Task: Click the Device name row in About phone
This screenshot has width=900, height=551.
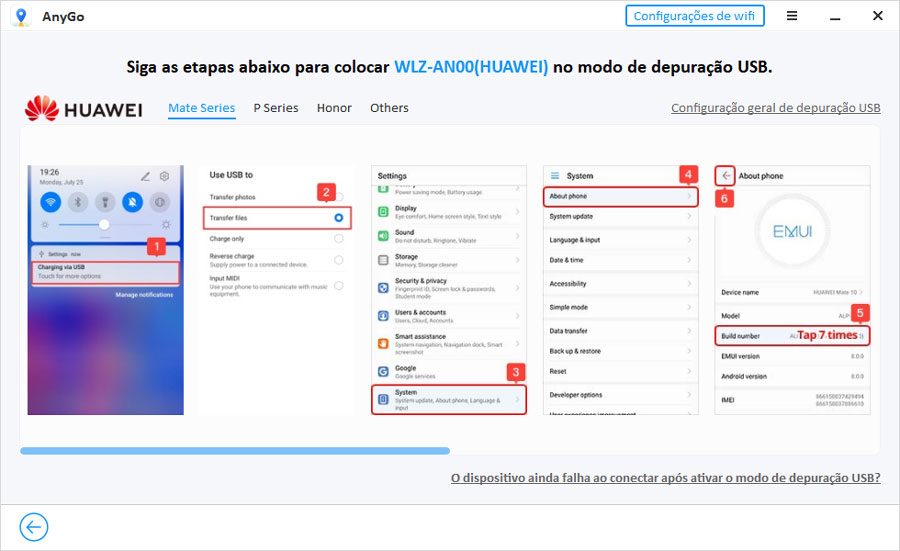Action: pyautogui.click(x=792, y=292)
